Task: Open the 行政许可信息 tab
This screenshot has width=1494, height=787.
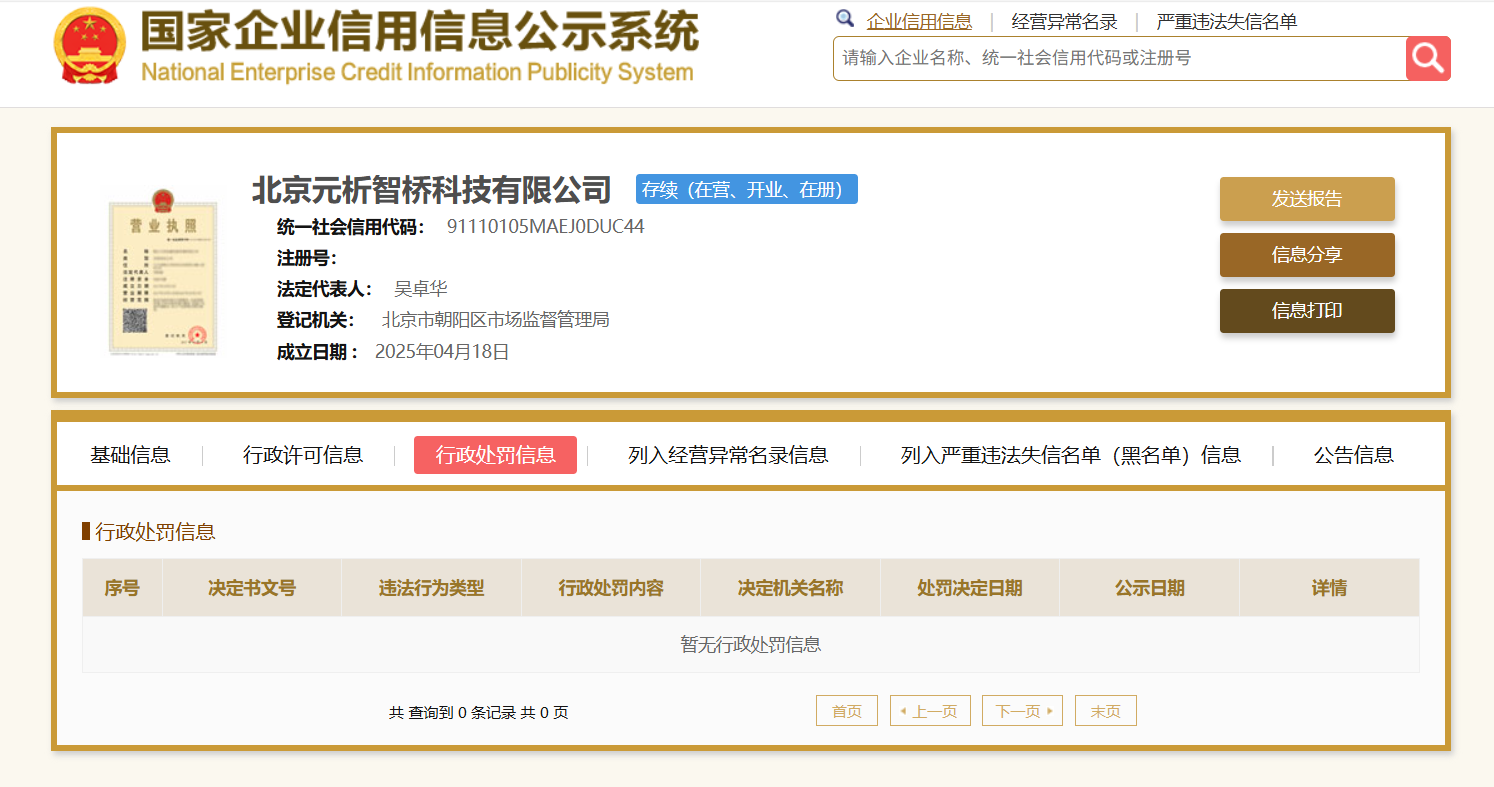Action: tap(303, 455)
